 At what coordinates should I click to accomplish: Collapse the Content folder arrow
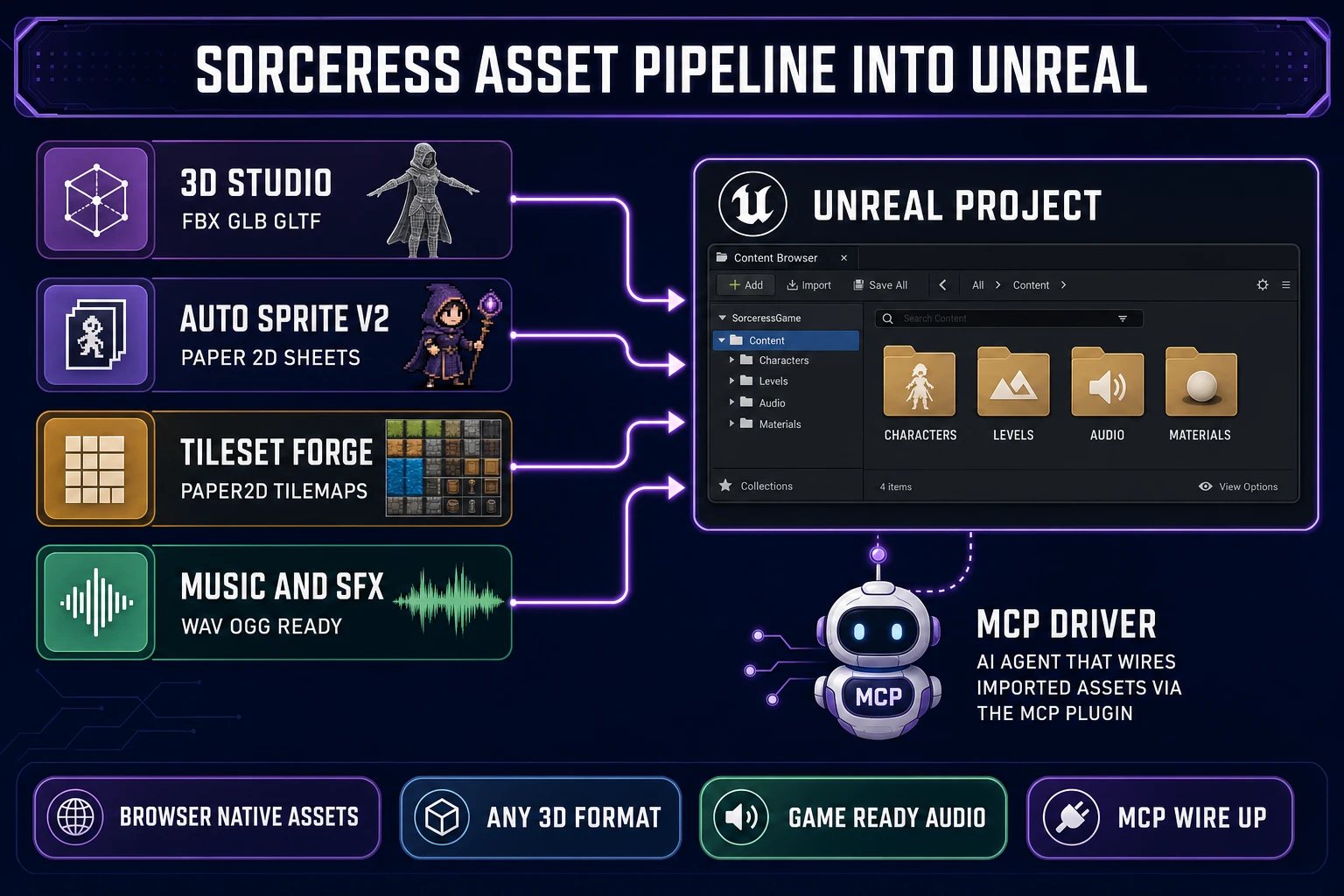pyautogui.click(x=722, y=340)
